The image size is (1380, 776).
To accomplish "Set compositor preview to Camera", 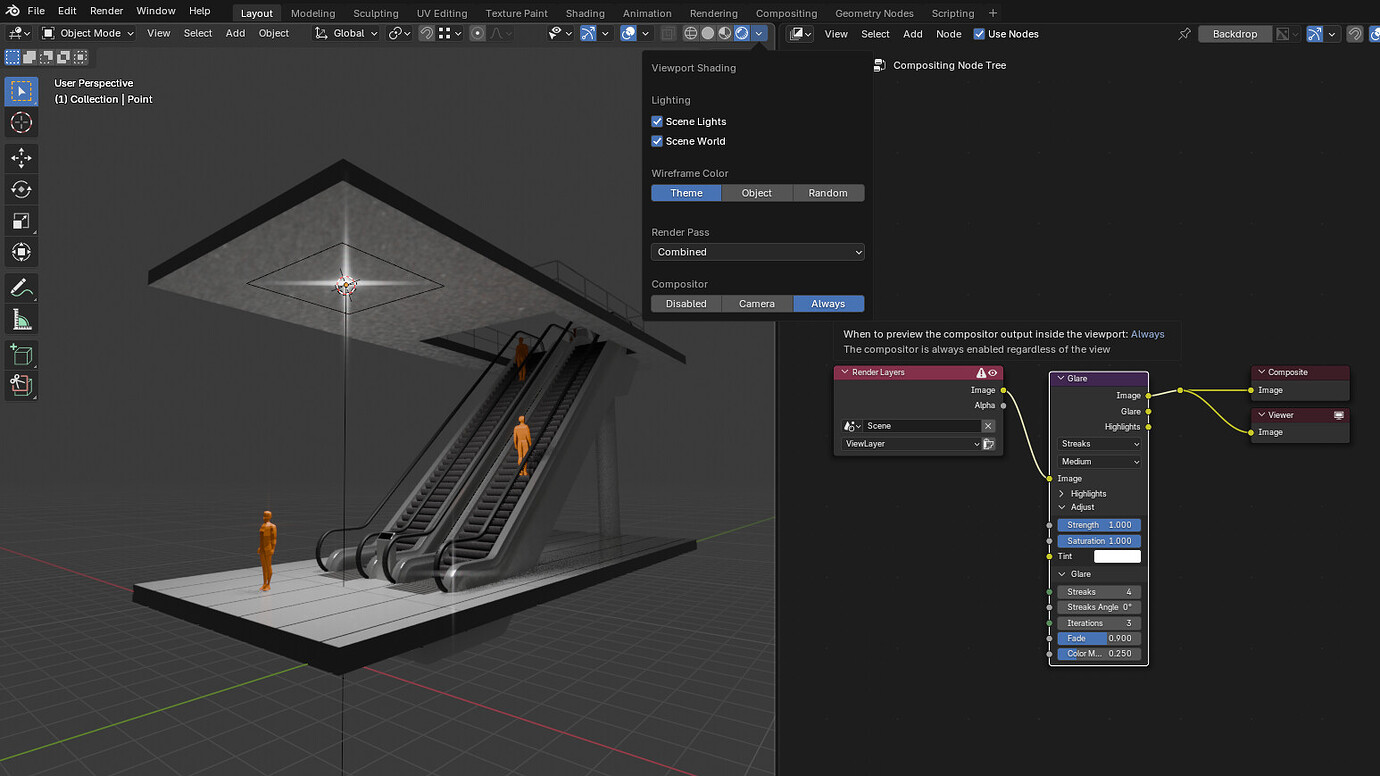I will pos(757,304).
